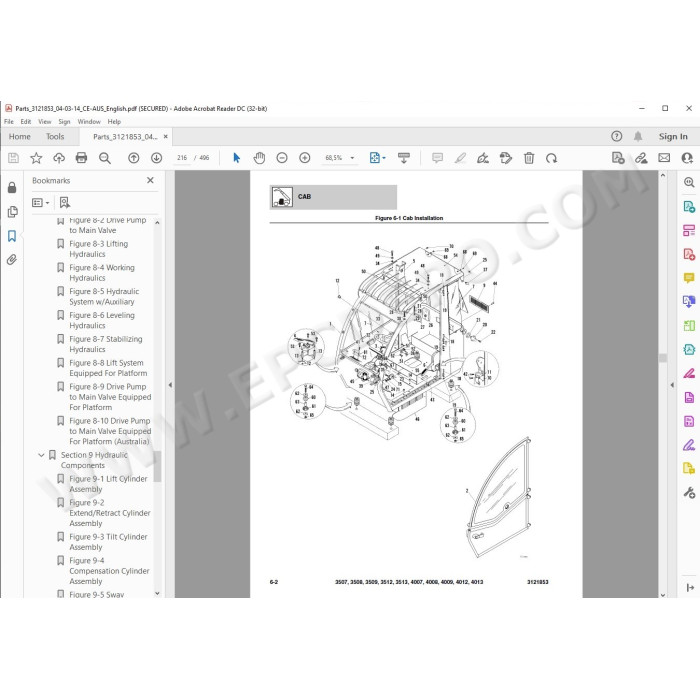Switch to the Home tab

click(x=20, y=137)
